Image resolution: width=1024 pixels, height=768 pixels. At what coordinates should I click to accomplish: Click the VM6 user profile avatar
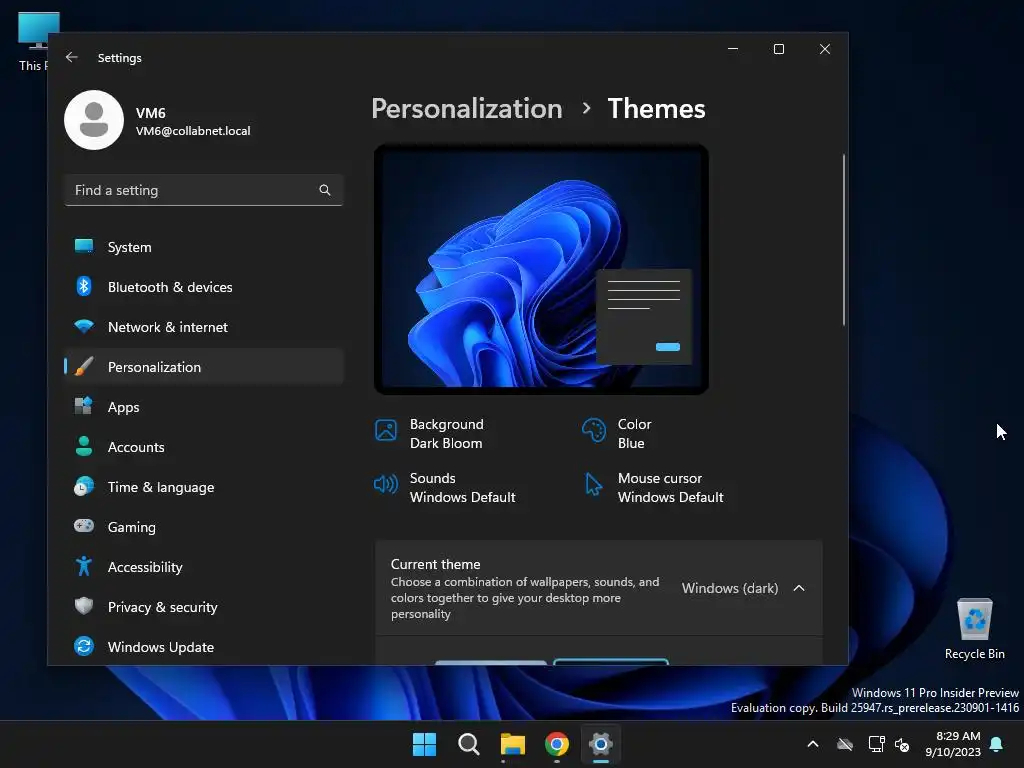click(x=94, y=120)
